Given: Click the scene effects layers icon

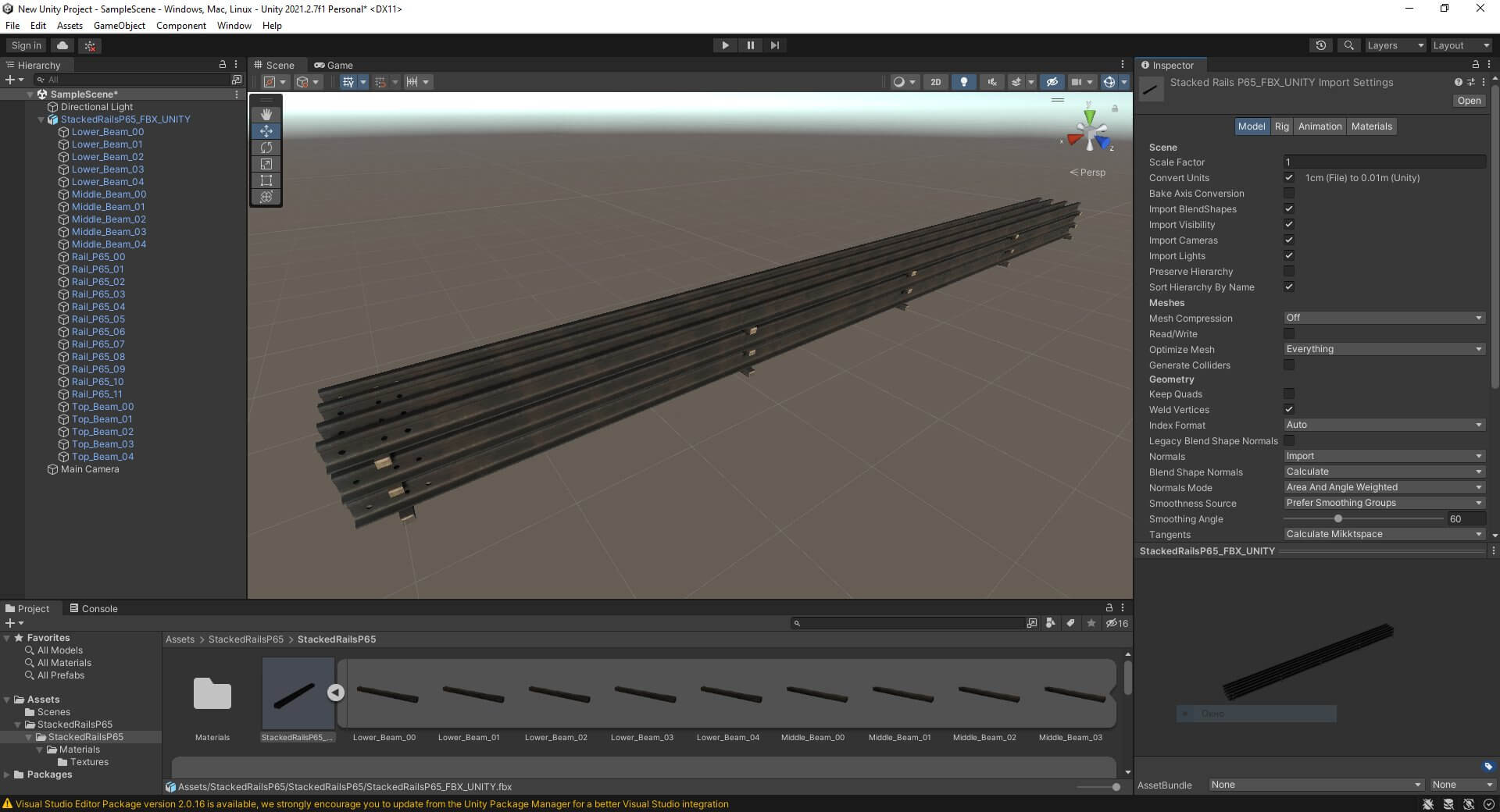Looking at the screenshot, I should 1016,82.
